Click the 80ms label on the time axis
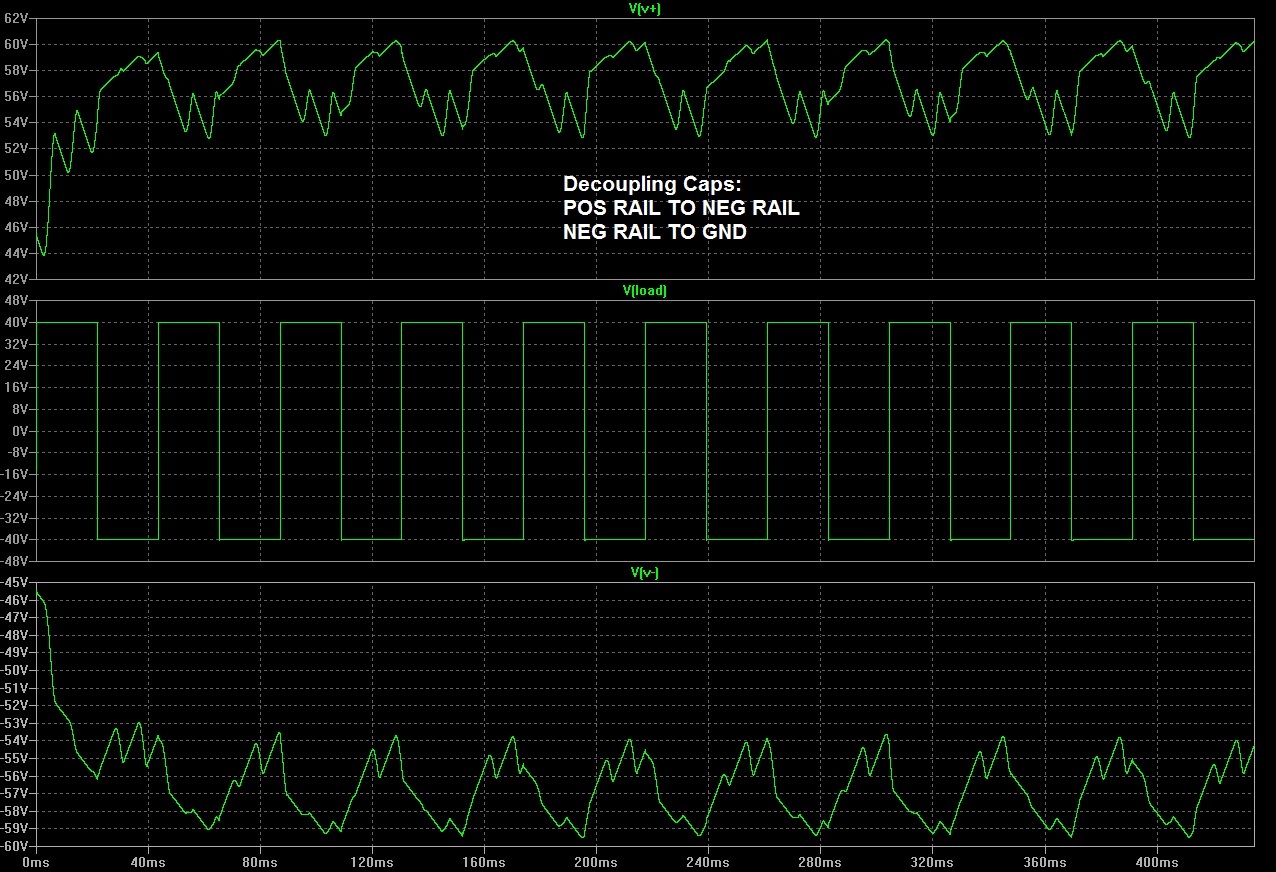Viewport: 1276px width, 872px height. tap(259, 861)
